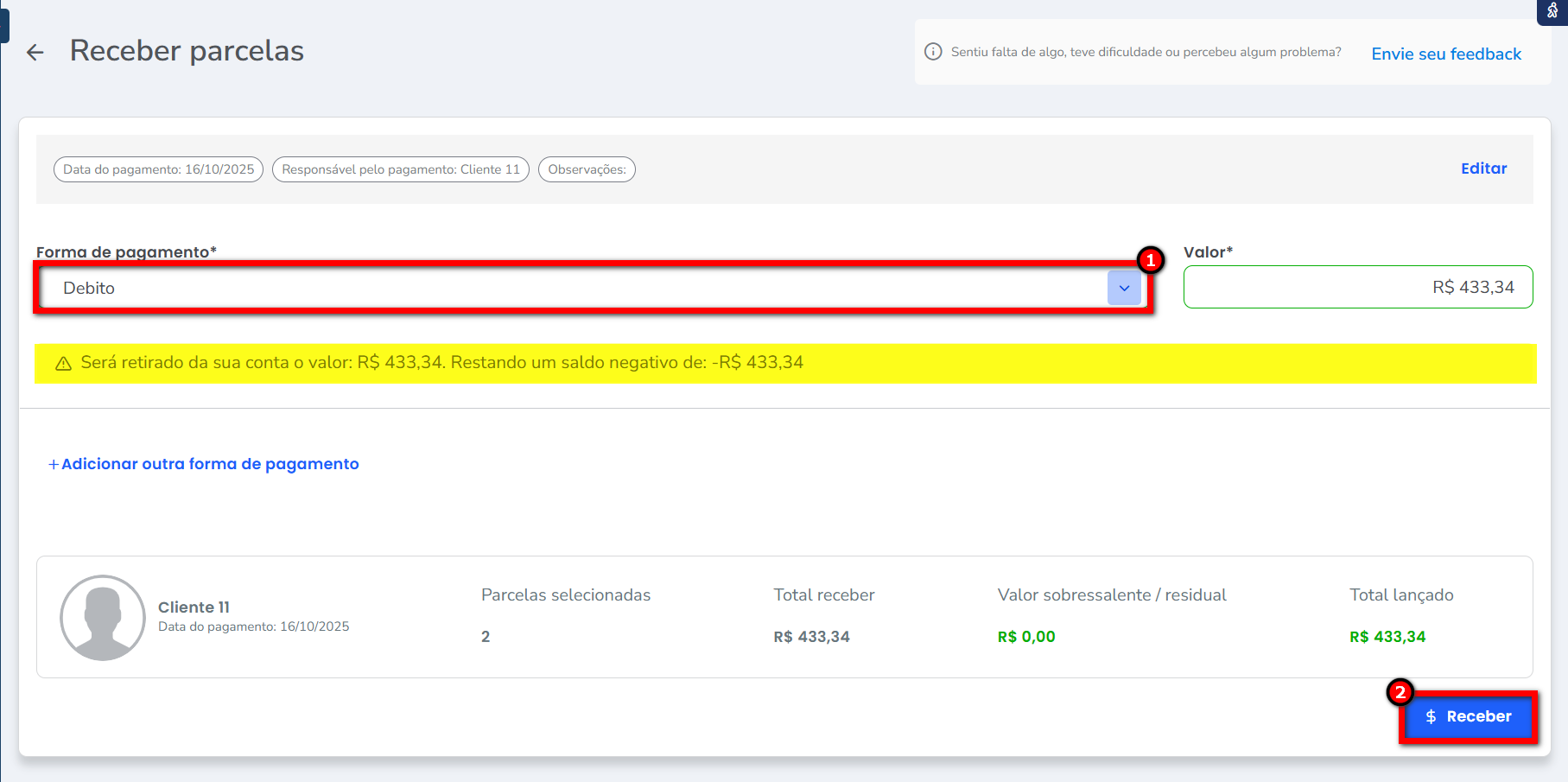Go back using the left arrow icon
1568x782 pixels.
coord(35,53)
